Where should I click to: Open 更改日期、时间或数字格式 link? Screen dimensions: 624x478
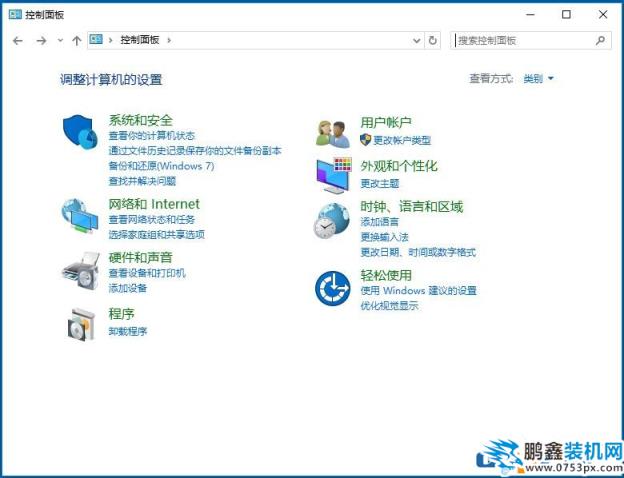418,252
